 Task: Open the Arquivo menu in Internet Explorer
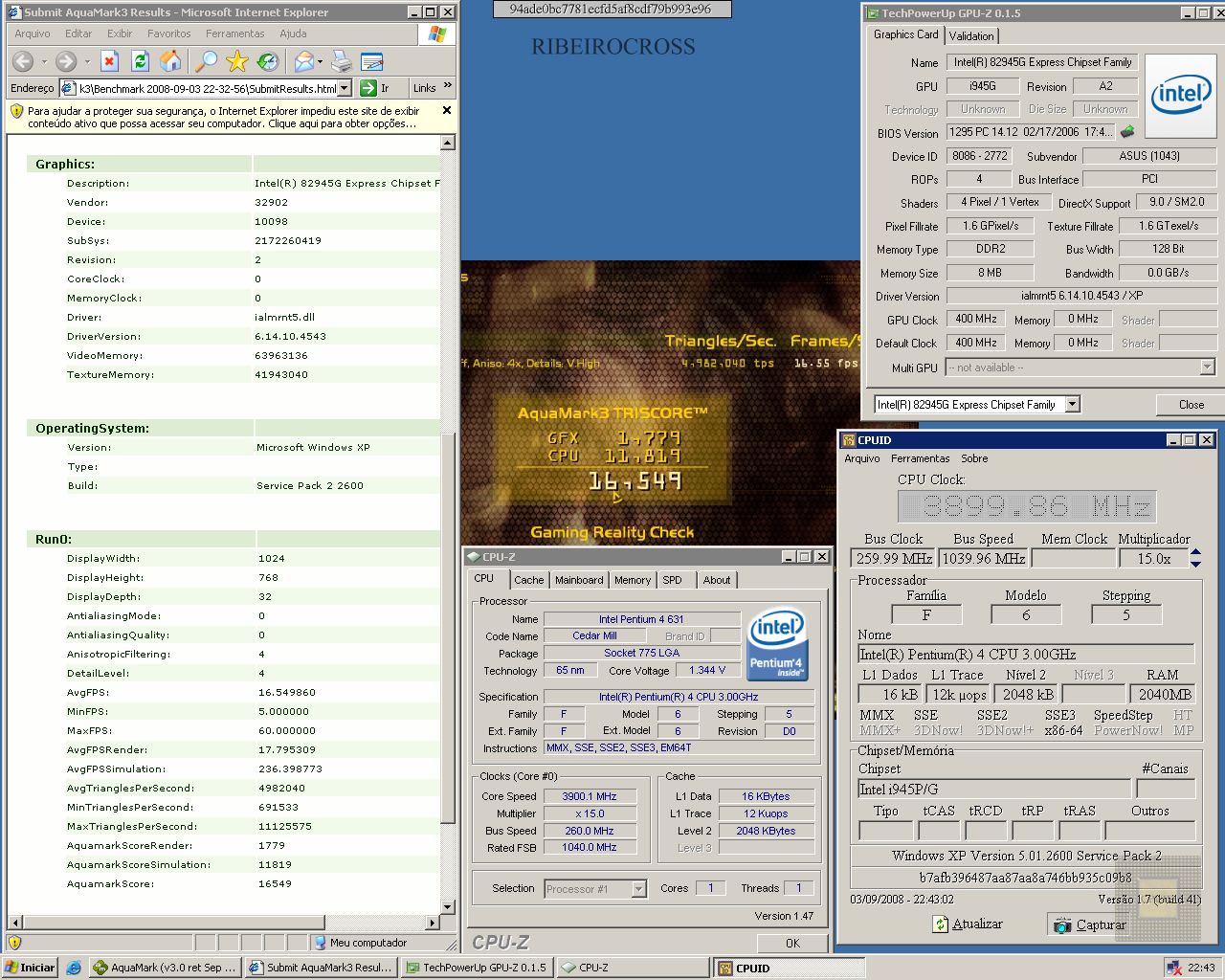pos(33,33)
